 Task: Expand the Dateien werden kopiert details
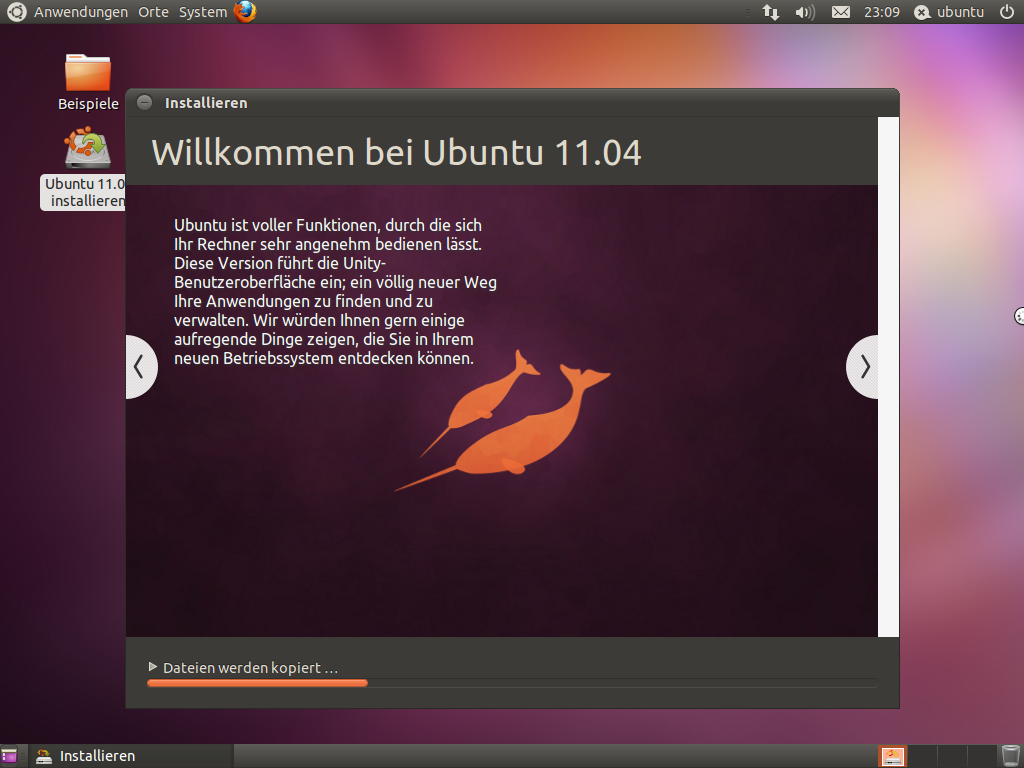click(153, 667)
